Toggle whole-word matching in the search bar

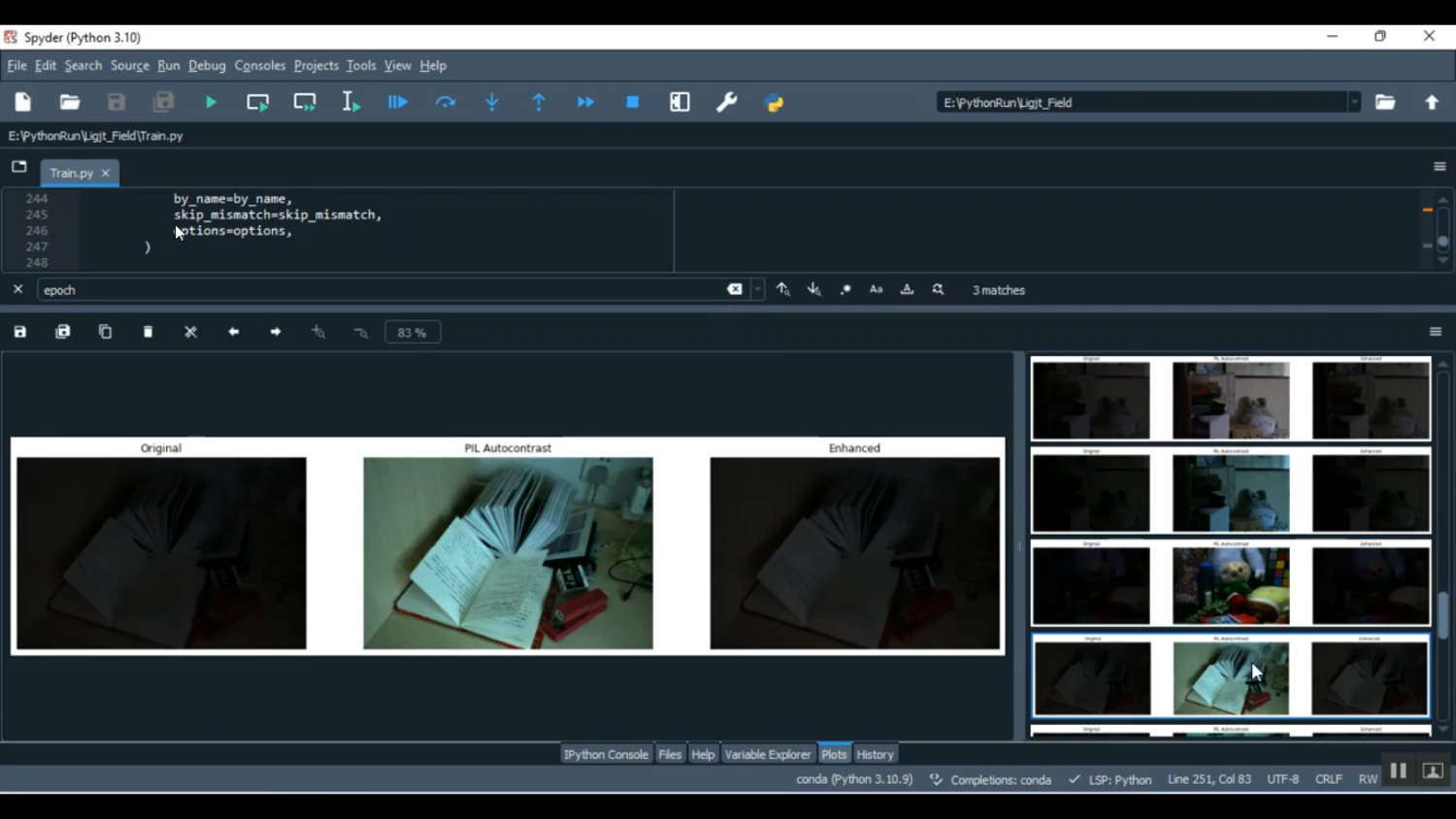pos(907,289)
